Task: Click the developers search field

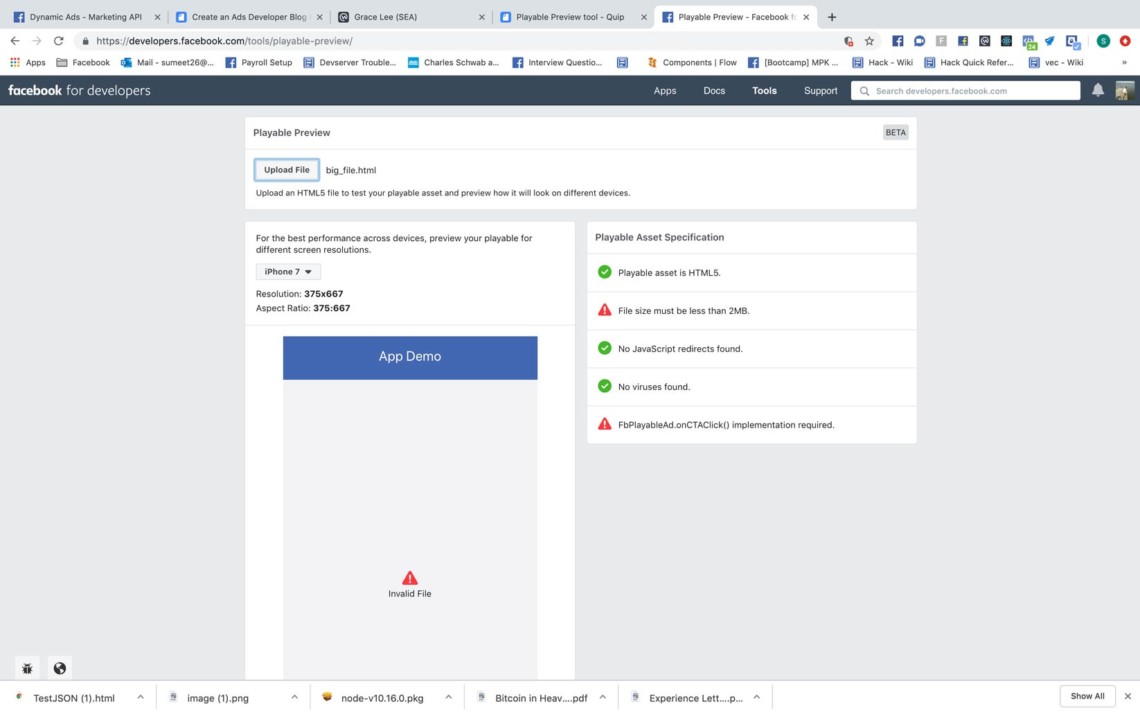Action: 965,90
